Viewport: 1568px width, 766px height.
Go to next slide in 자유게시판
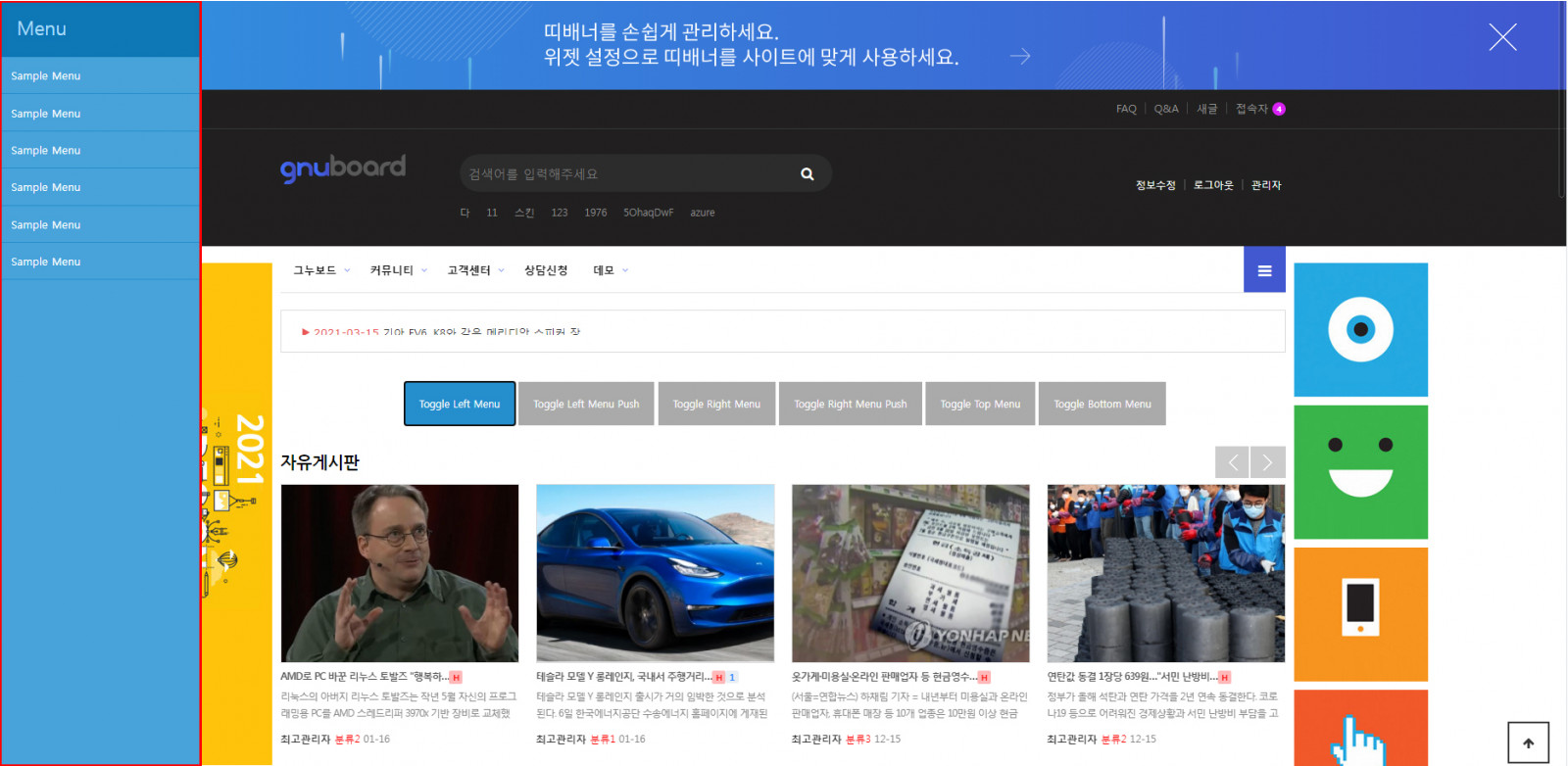click(x=1268, y=462)
